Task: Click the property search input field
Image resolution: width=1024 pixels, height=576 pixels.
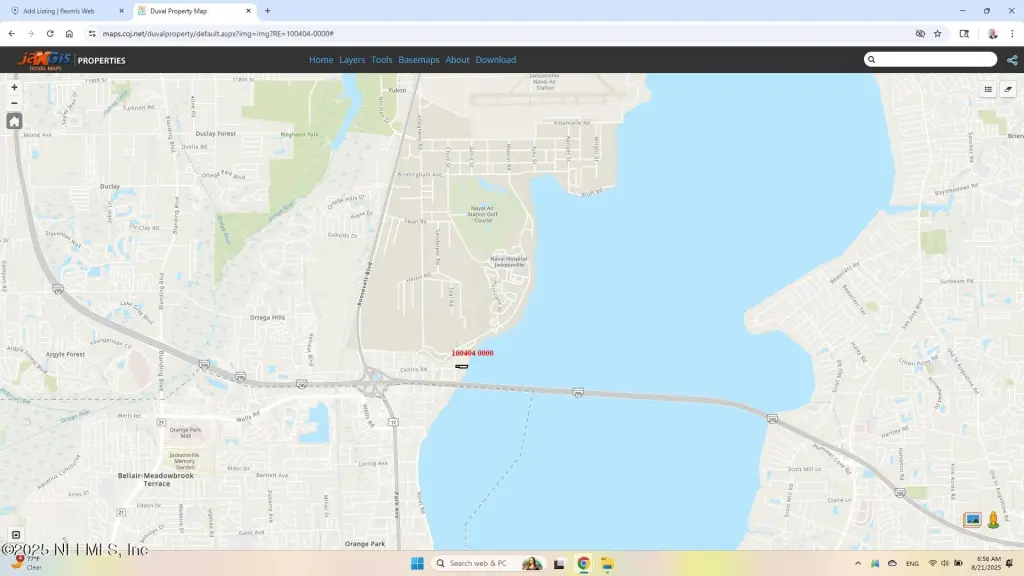Action: [x=935, y=60]
